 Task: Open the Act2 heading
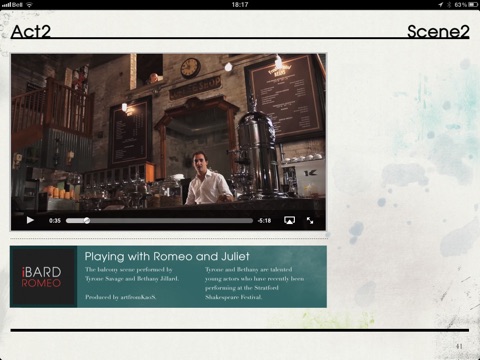pos(31,32)
